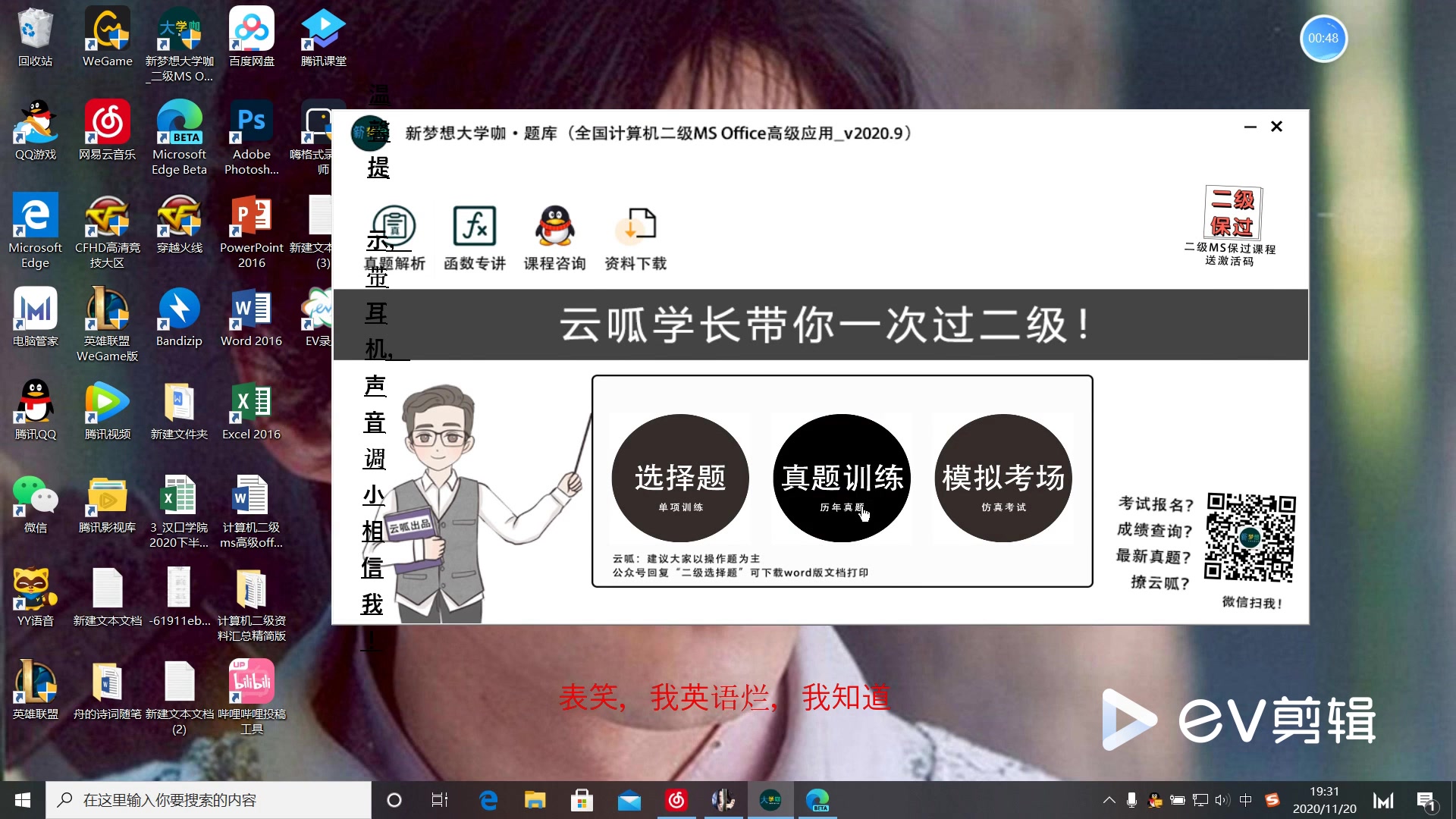This screenshot has width=1456, height=819.
Task: Mute the speaker icon in system tray
Action: tap(1221, 799)
